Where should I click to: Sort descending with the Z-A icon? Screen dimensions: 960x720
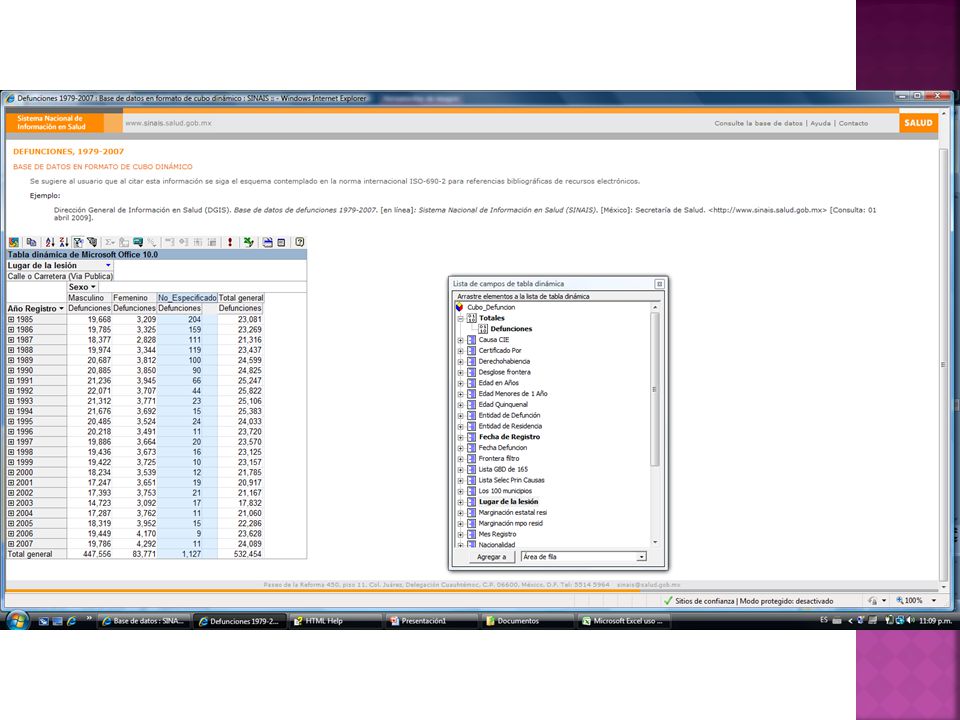click(x=64, y=242)
